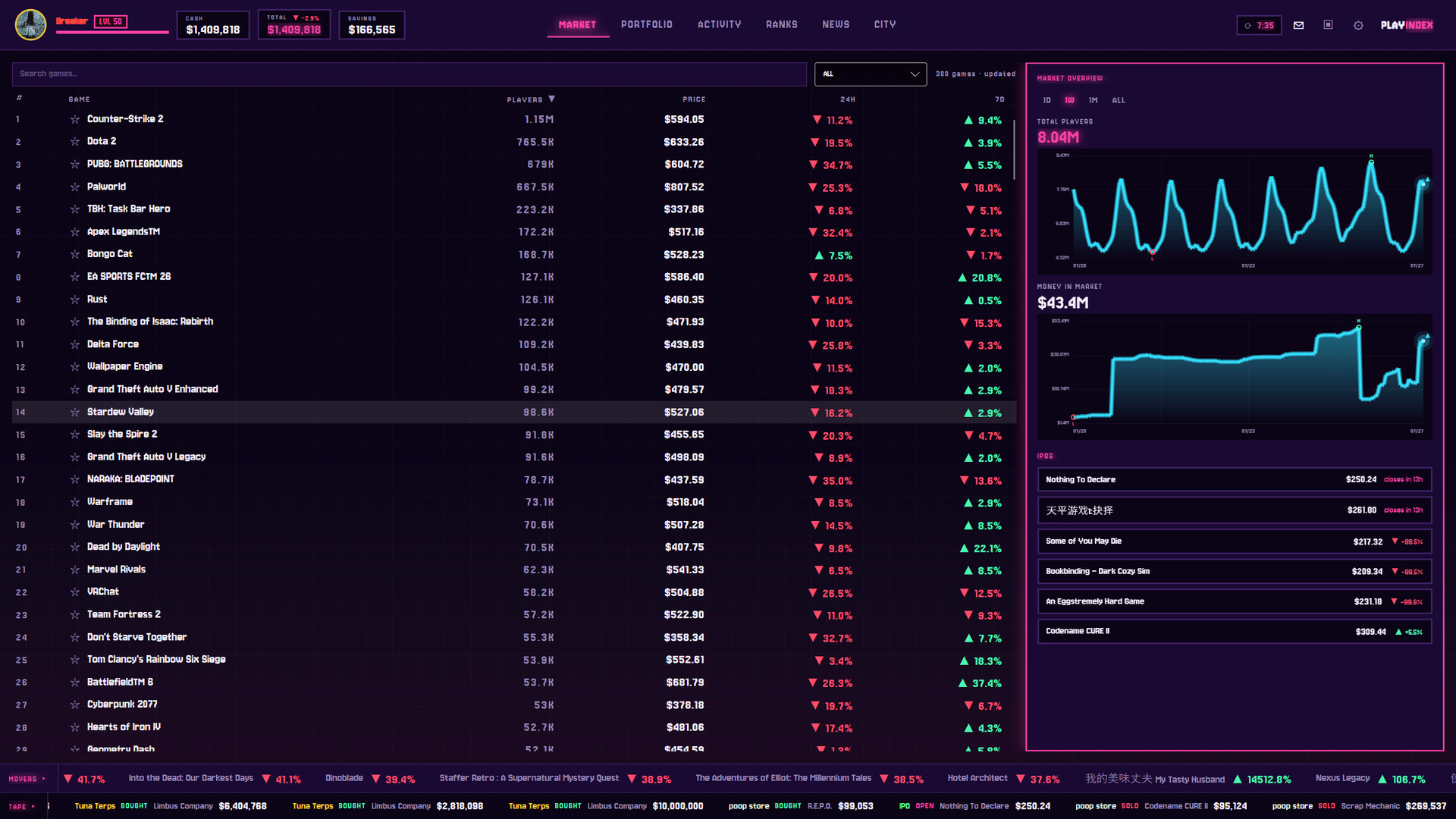Open Bookbinding – Dark Cozy Sim IPO
Viewport: 1456px width, 819px height.
(x=1235, y=572)
